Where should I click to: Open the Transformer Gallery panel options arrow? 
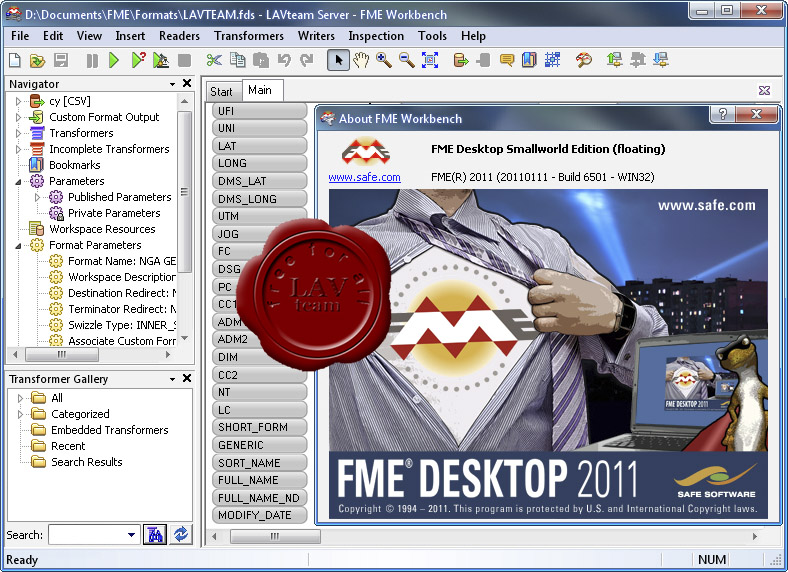click(x=172, y=379)
